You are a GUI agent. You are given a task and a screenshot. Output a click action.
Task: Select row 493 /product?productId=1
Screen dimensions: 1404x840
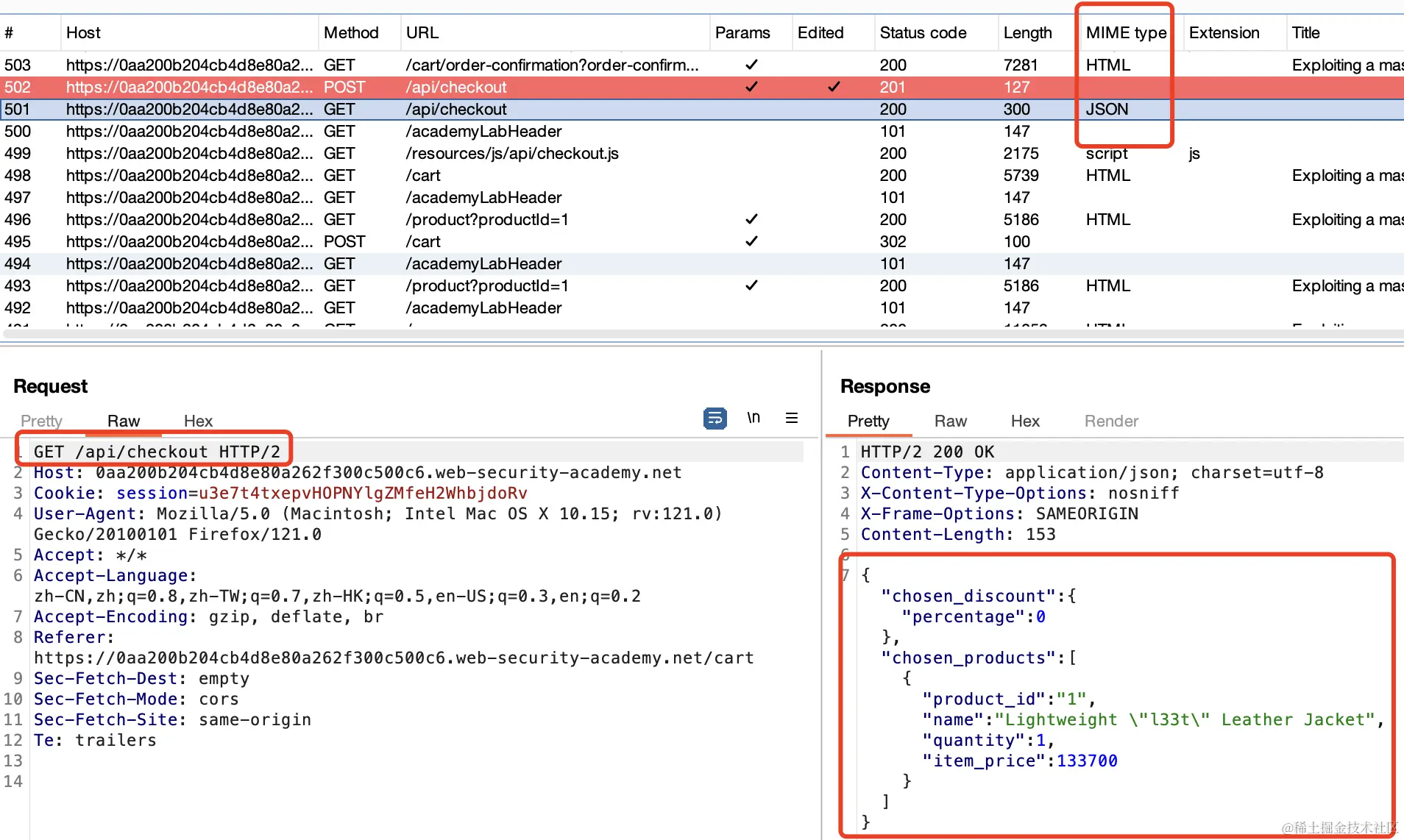click(702, 285)
